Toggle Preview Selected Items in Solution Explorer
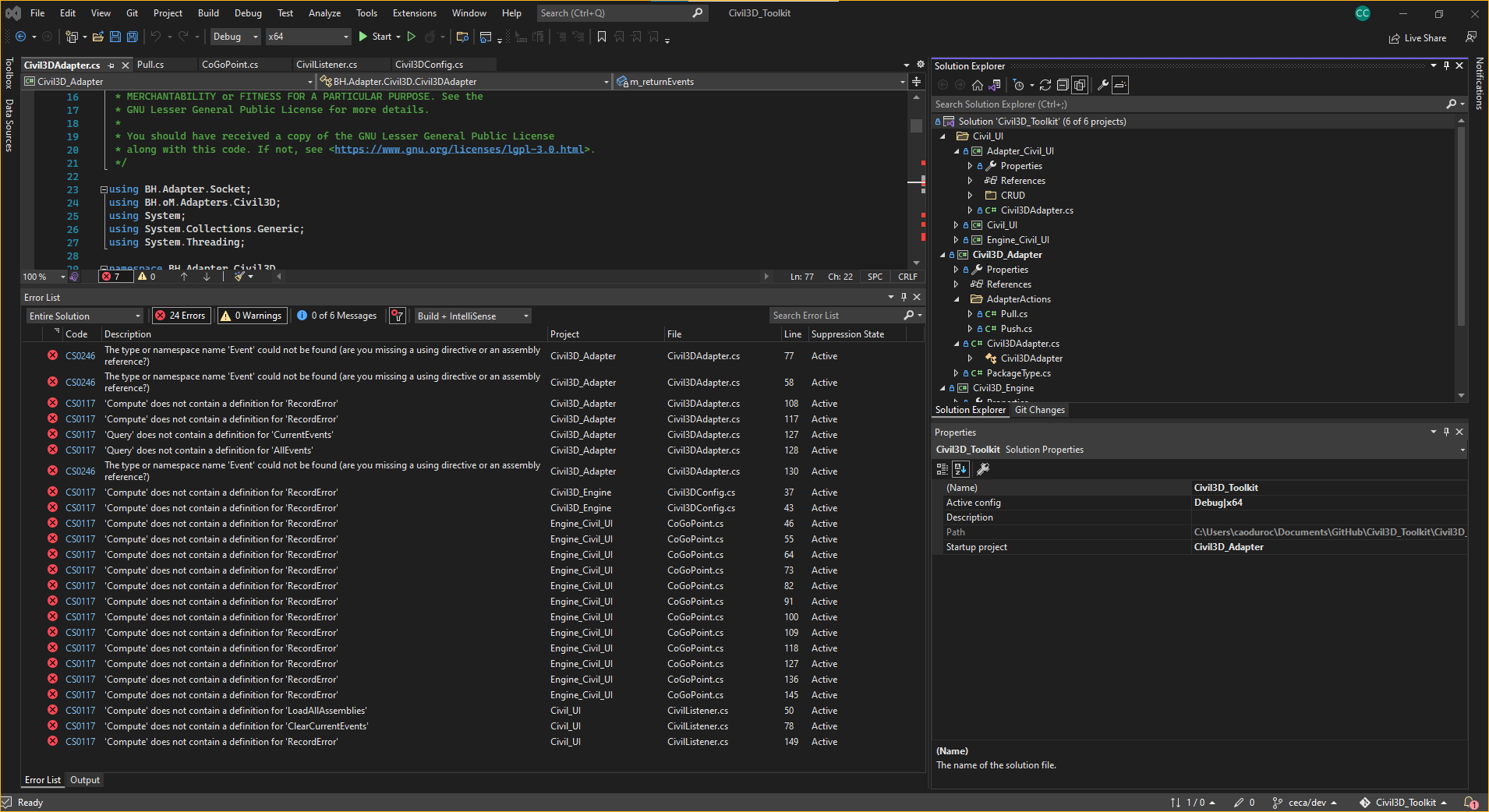The width and height of the screenshot is (1489, 812). (1120, 85)
